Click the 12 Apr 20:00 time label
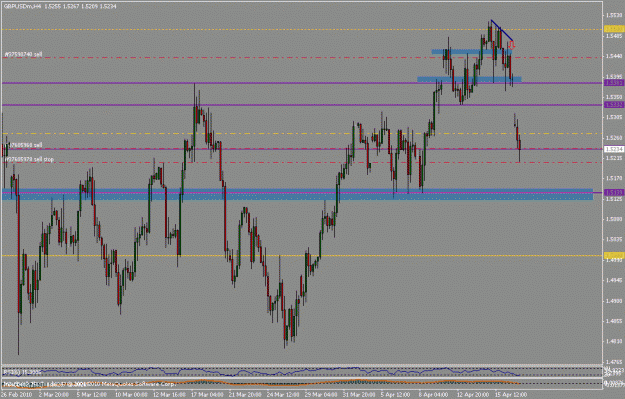Viewport: 625px width, 399px height. pyautogui.click(x=473, y=395)
